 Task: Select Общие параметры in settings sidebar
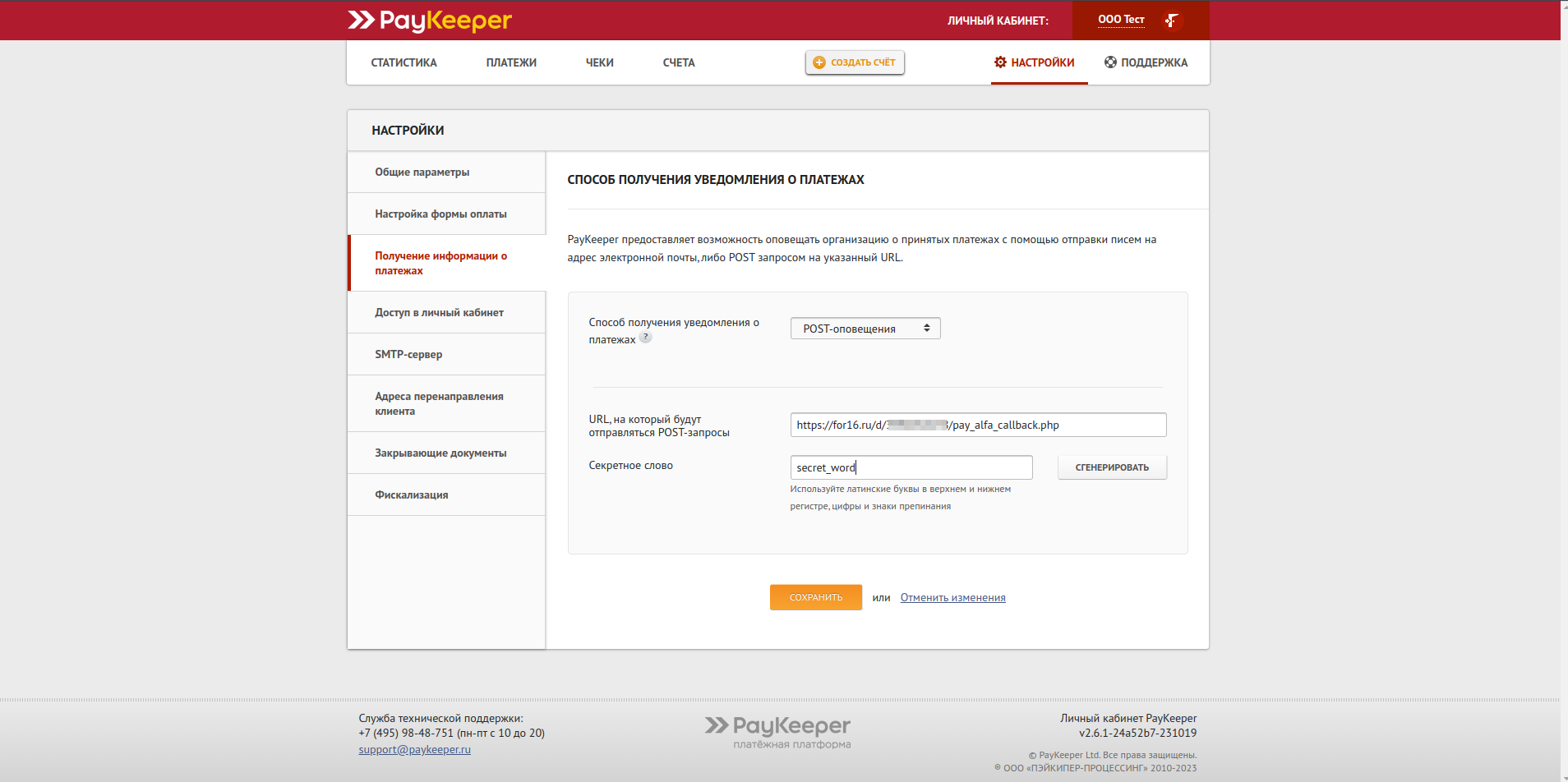[x=422, y=172]
